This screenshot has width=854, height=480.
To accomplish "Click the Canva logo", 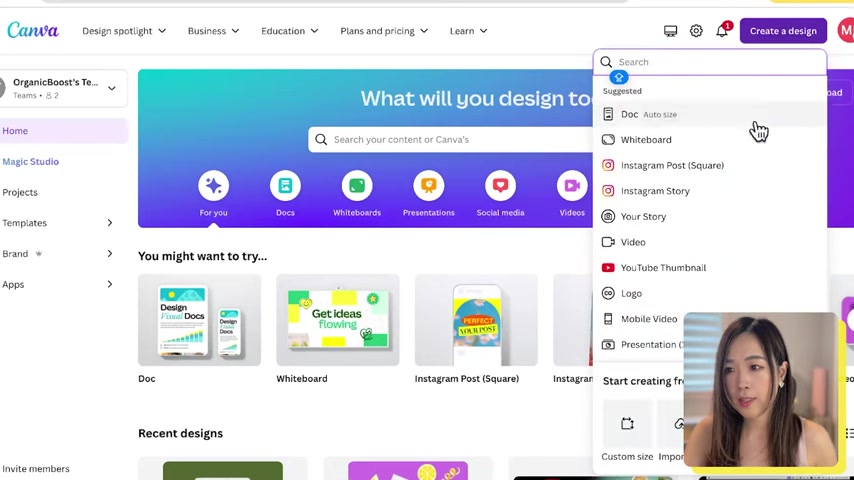I will (33, 31).
